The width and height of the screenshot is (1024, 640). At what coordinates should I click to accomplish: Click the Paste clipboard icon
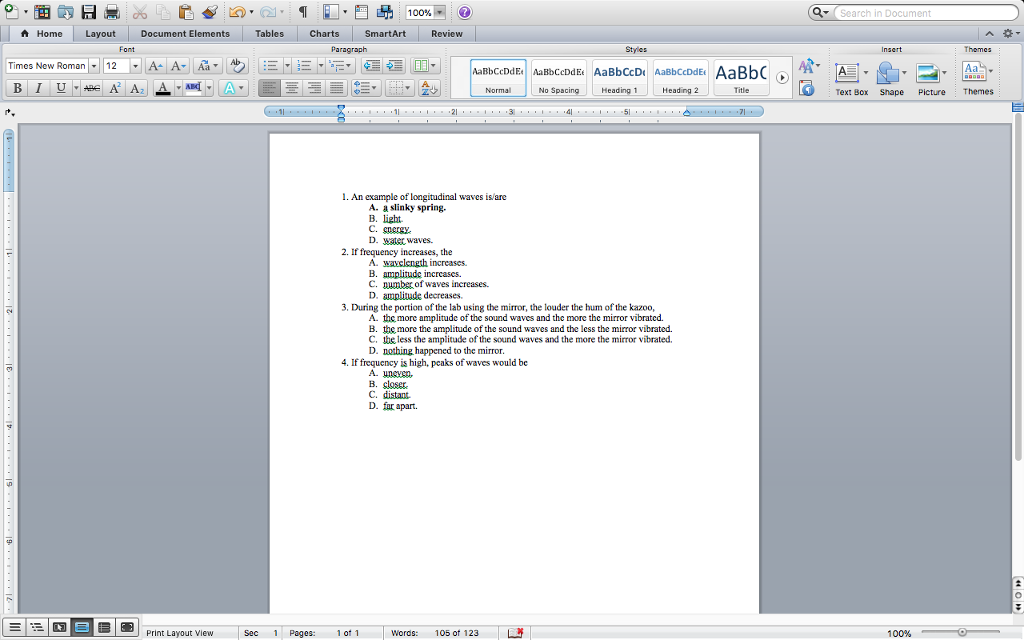pyautogui.click(x=186, y=13)
